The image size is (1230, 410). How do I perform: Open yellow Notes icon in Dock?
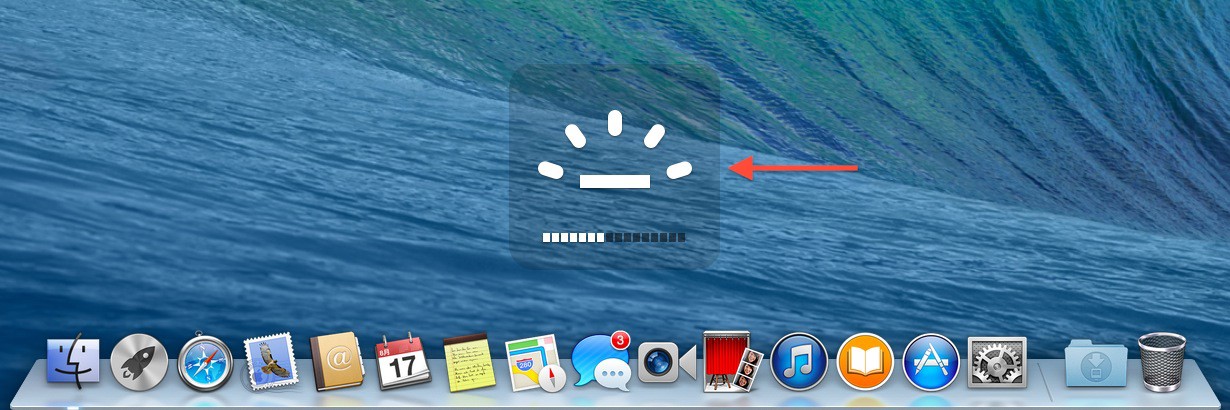468,361
